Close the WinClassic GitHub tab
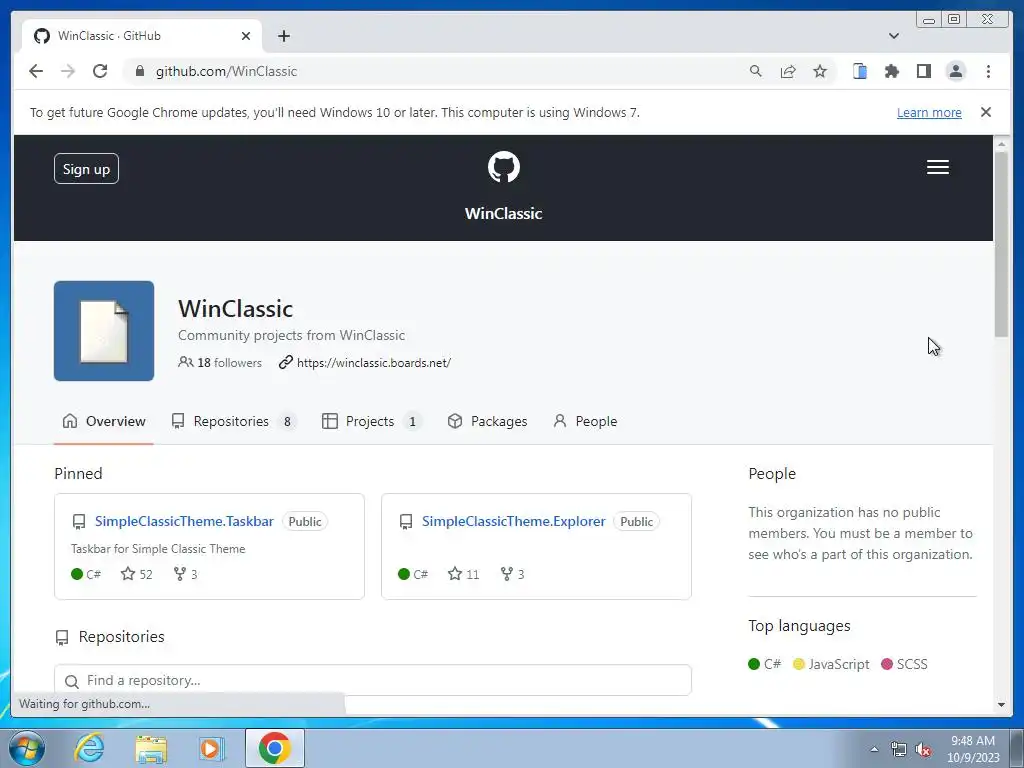The width and height of the screenshot is (1024, 768). point(246,36)
